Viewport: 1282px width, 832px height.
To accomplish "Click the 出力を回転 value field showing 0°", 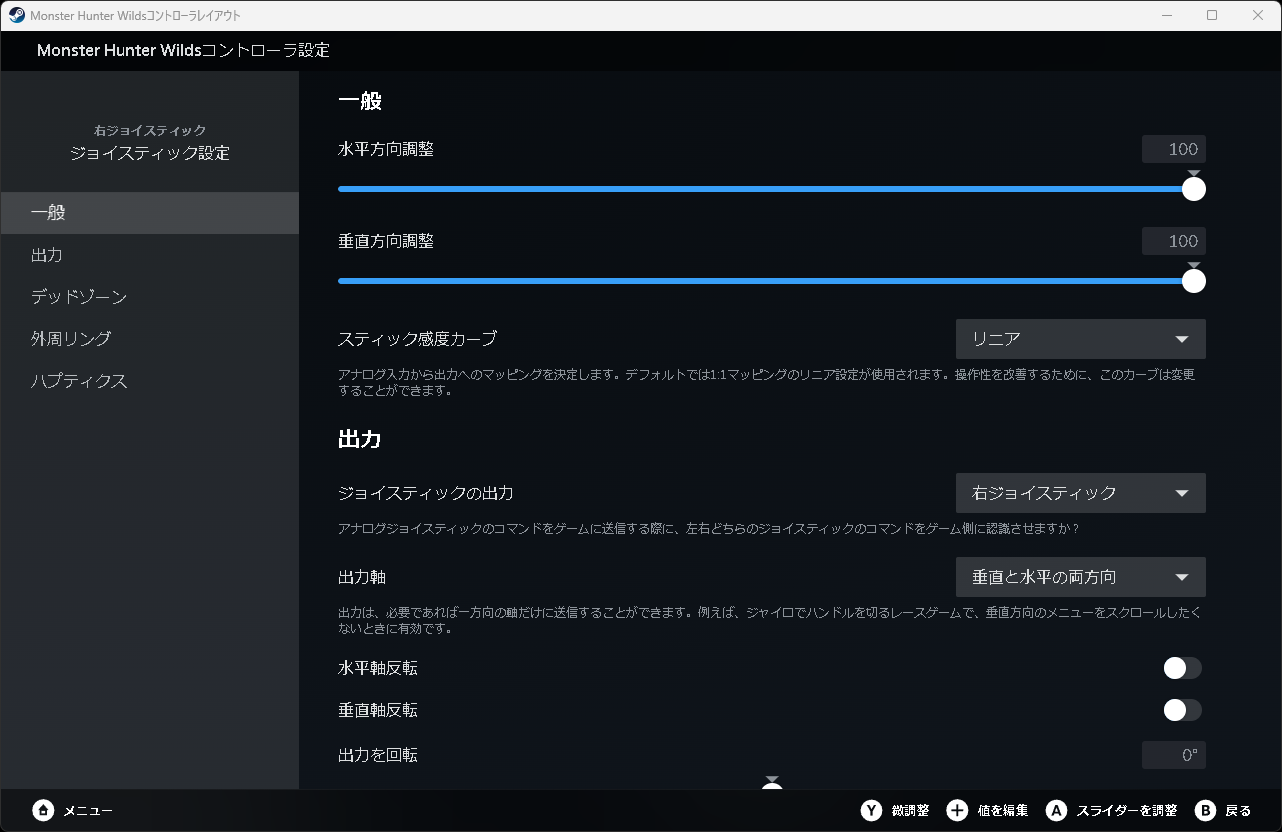I will (1173, 755).
